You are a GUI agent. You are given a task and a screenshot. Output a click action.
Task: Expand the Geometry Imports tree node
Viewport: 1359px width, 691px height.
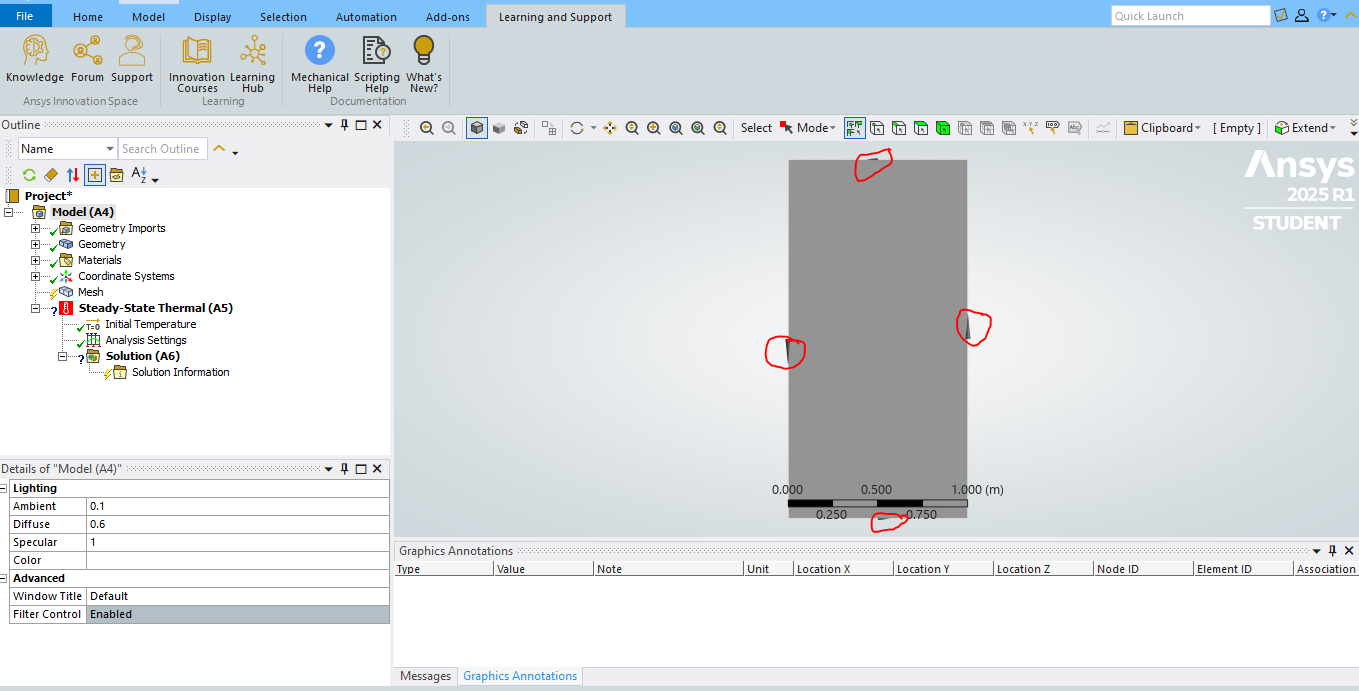pos(36,228)
